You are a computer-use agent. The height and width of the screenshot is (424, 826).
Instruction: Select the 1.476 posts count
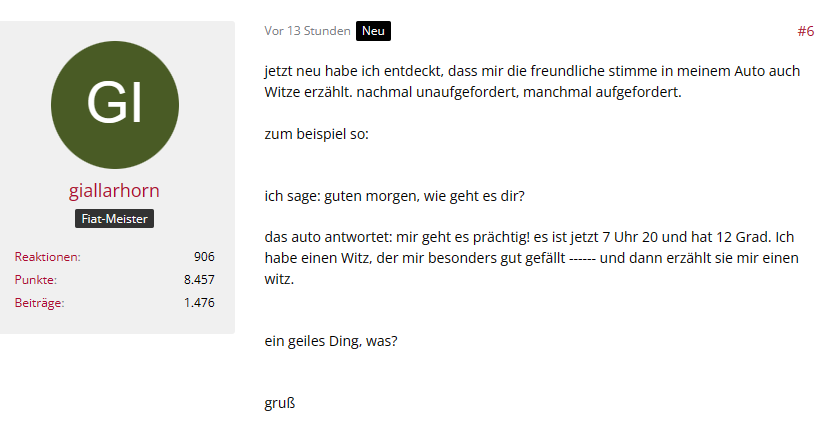[199, 303]
